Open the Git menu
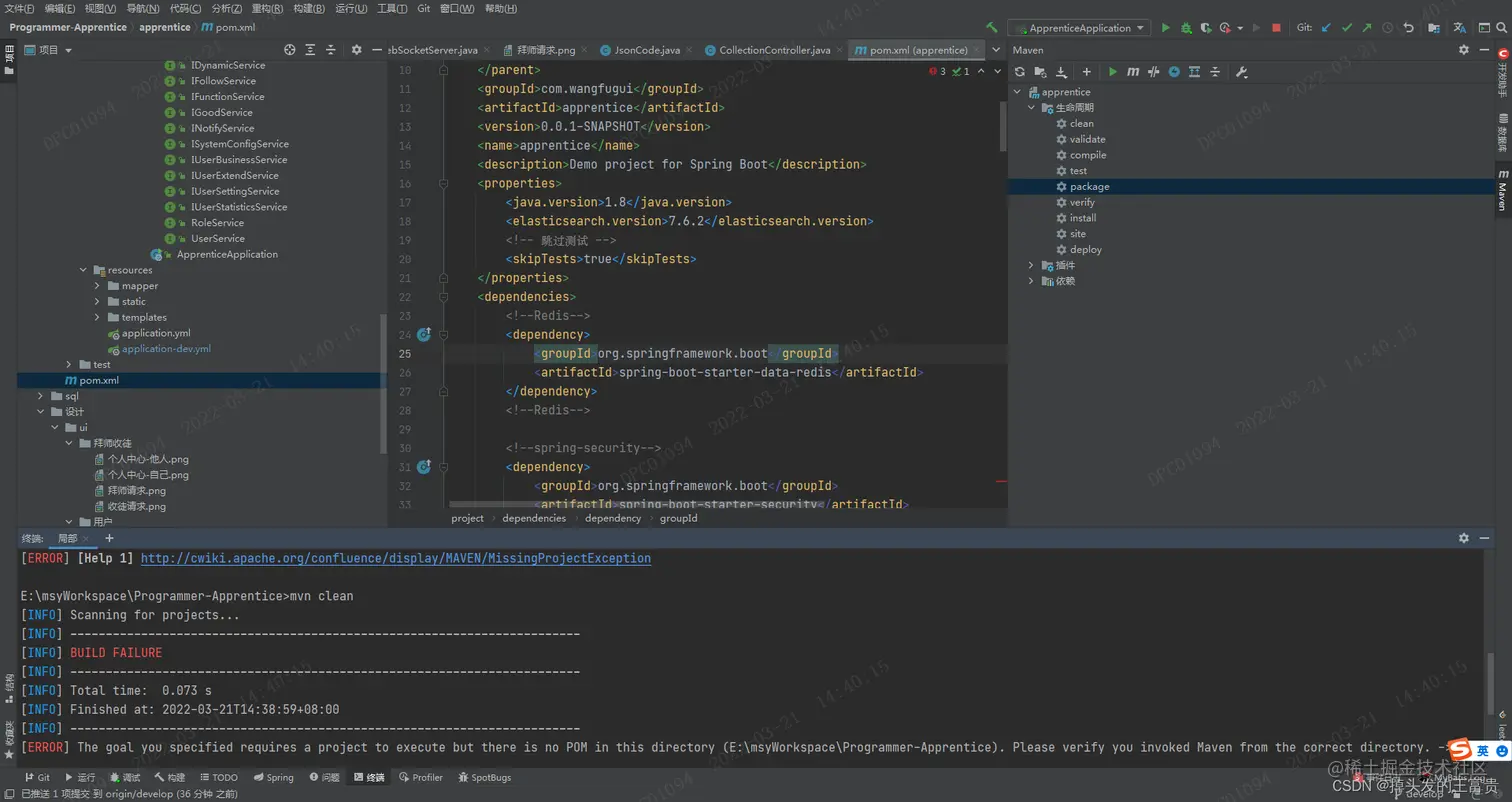This screenshot has width=1512, height=802. [424, 8]
